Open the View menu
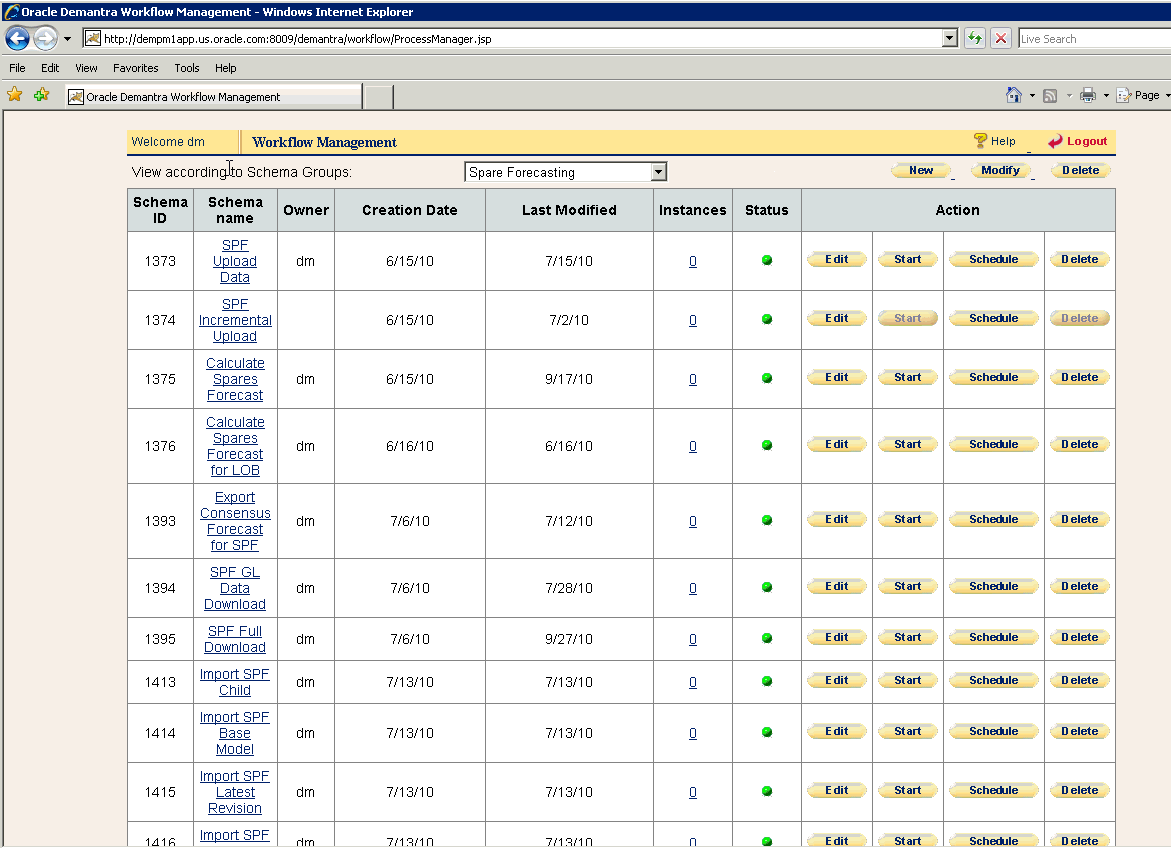1171x848 pixels. pyautogui.click(x=86, y=68)
